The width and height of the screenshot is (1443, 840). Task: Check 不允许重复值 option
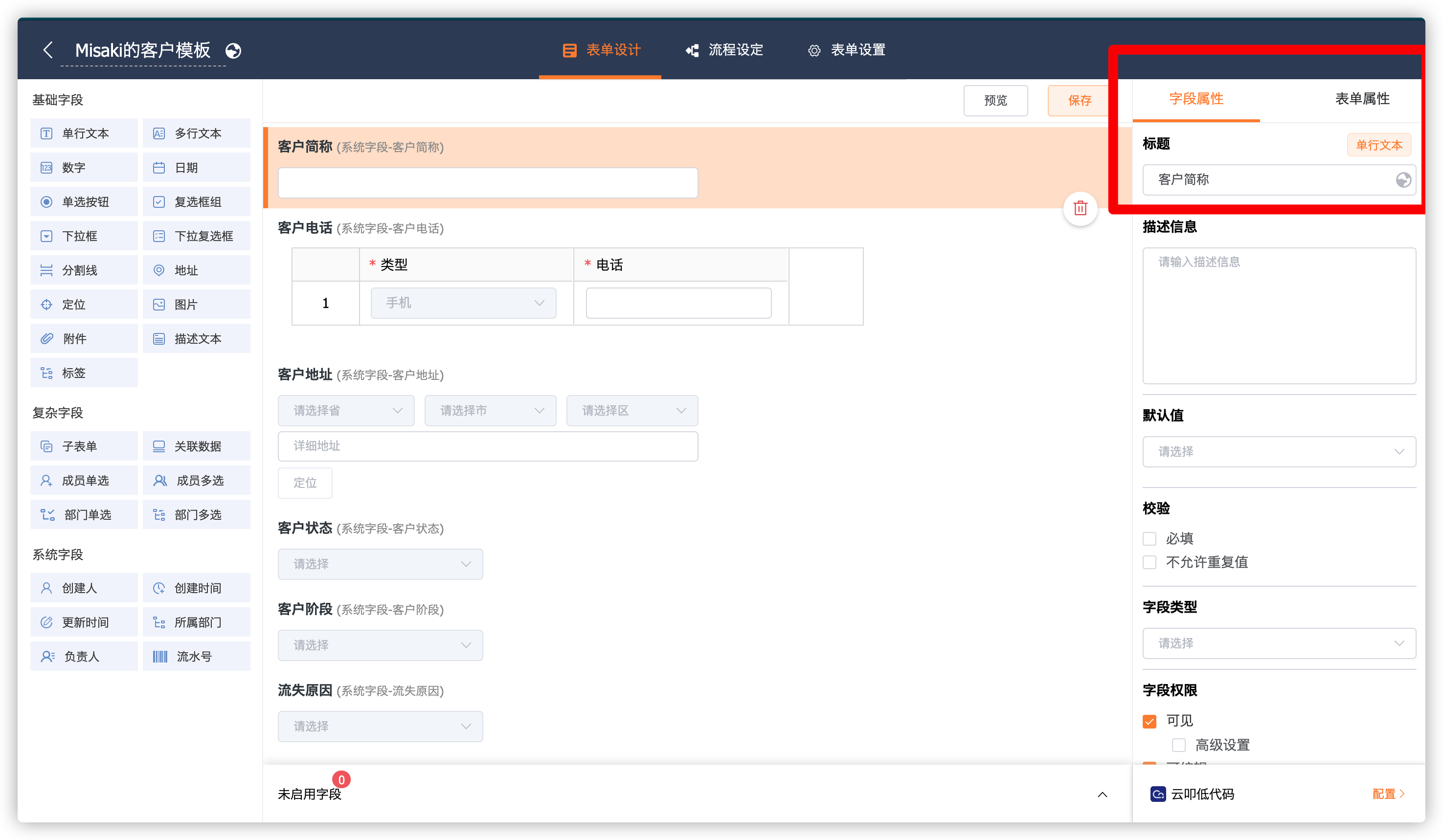(x=1149, y=562)
